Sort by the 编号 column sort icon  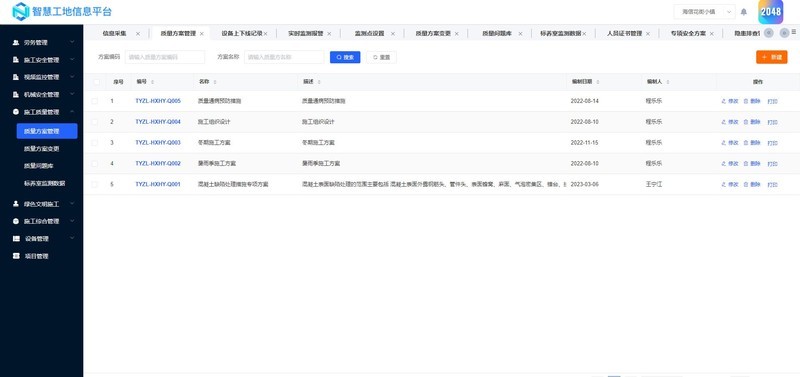click(x=153, y=82)
